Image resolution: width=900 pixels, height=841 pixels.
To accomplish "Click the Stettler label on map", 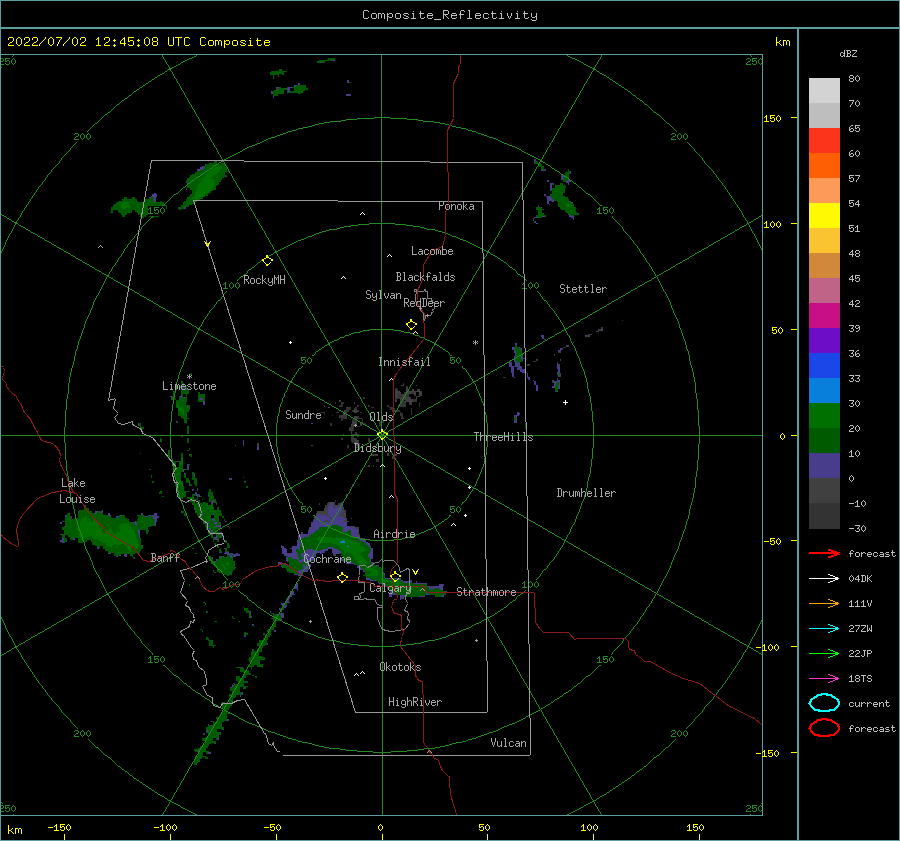I will click(583, 289).
